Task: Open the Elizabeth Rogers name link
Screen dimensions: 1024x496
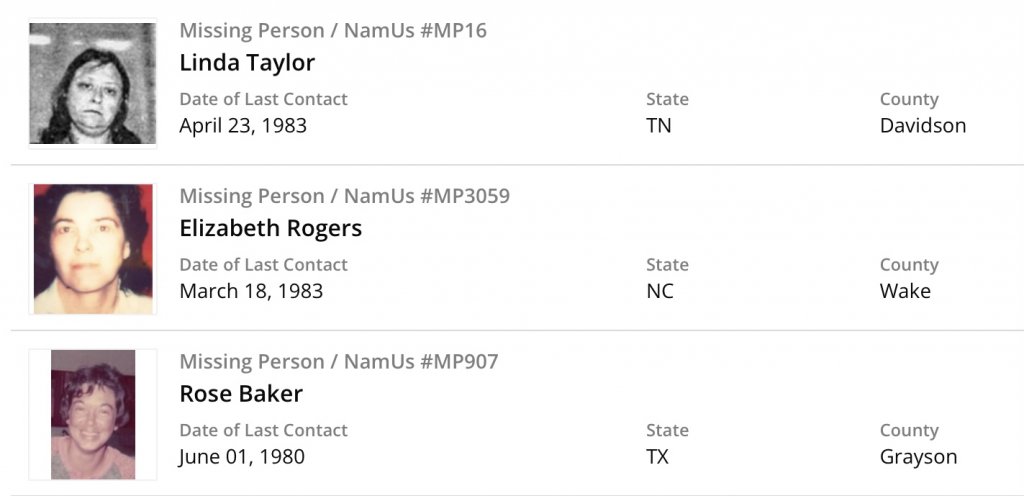Action: tap(270, 228)
